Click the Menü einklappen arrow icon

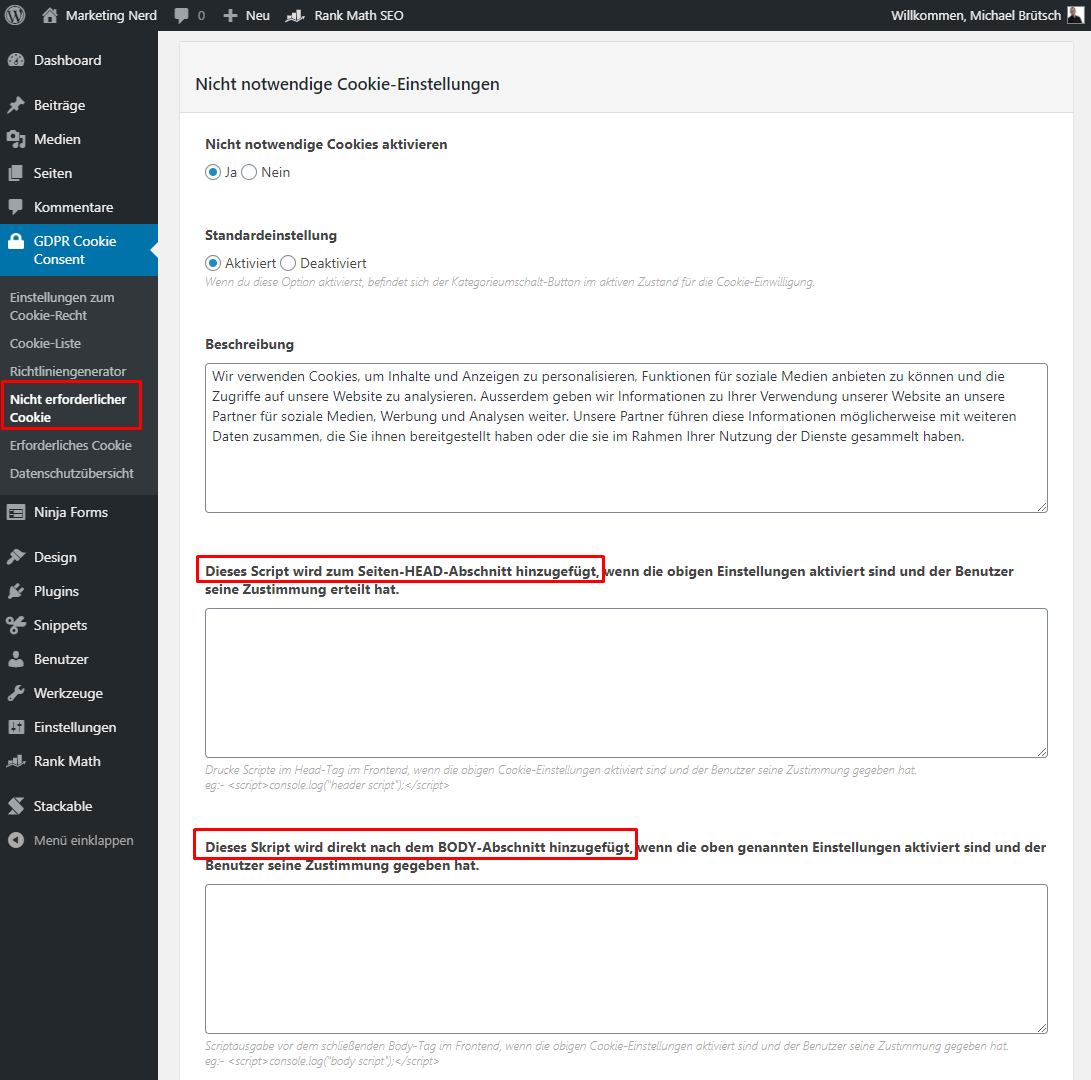click(16, 841)
